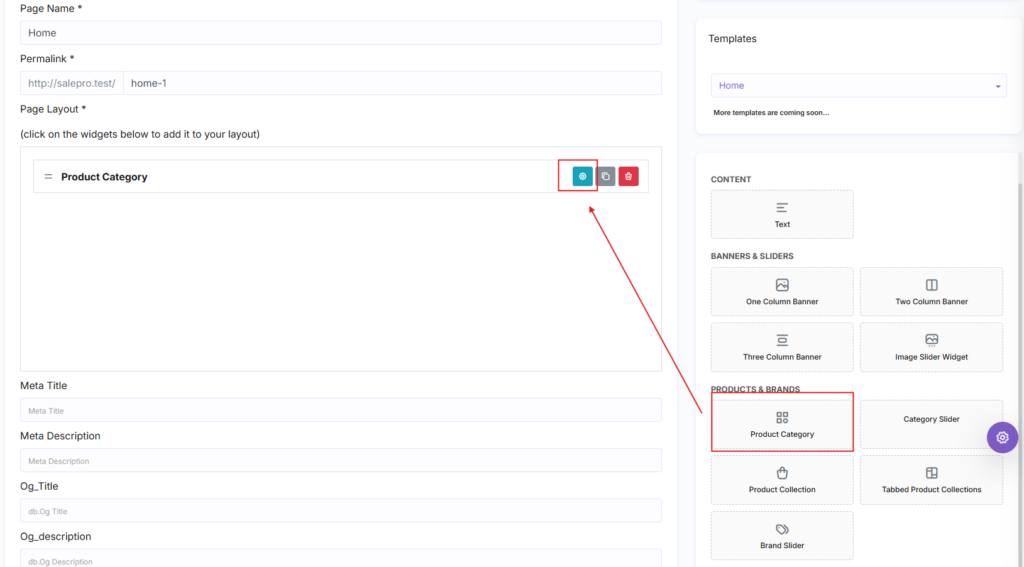Open the purple floating settings button
1024x567 pixels.
coord(1002,438)
